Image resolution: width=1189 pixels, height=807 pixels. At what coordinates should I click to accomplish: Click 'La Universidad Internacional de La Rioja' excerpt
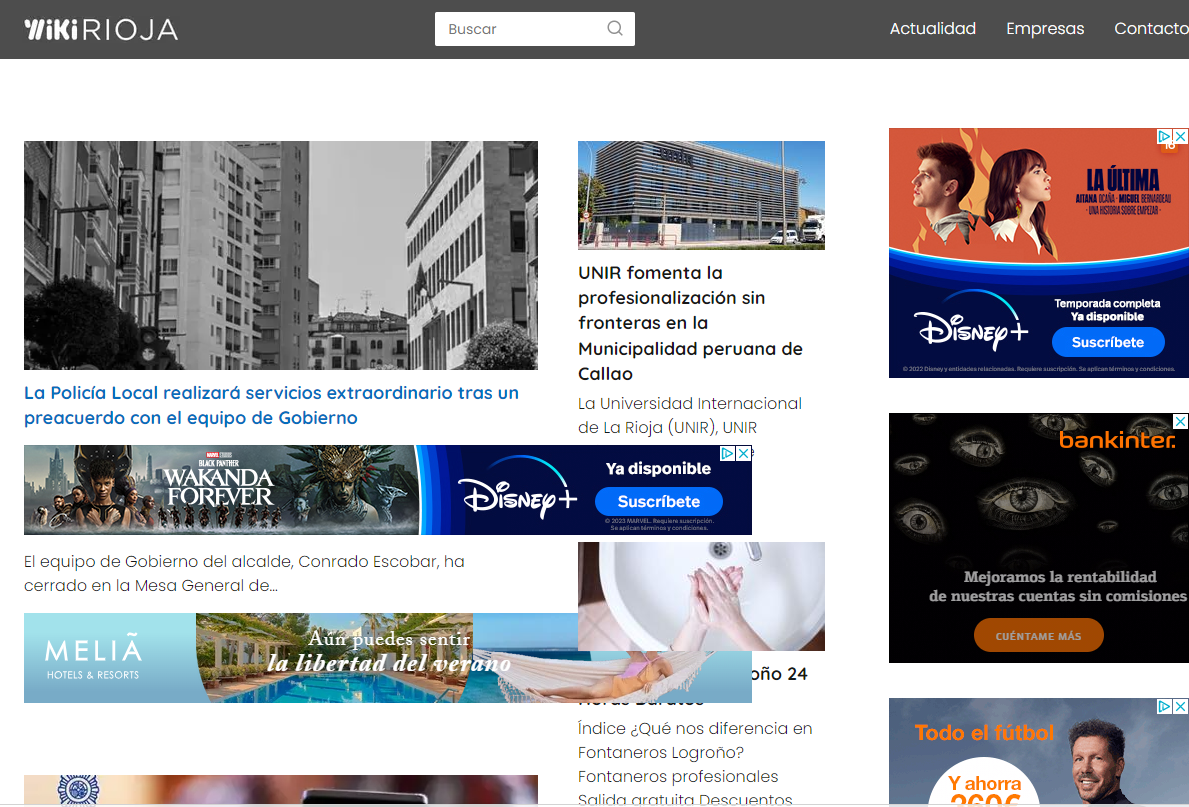[x=690, y=416]
